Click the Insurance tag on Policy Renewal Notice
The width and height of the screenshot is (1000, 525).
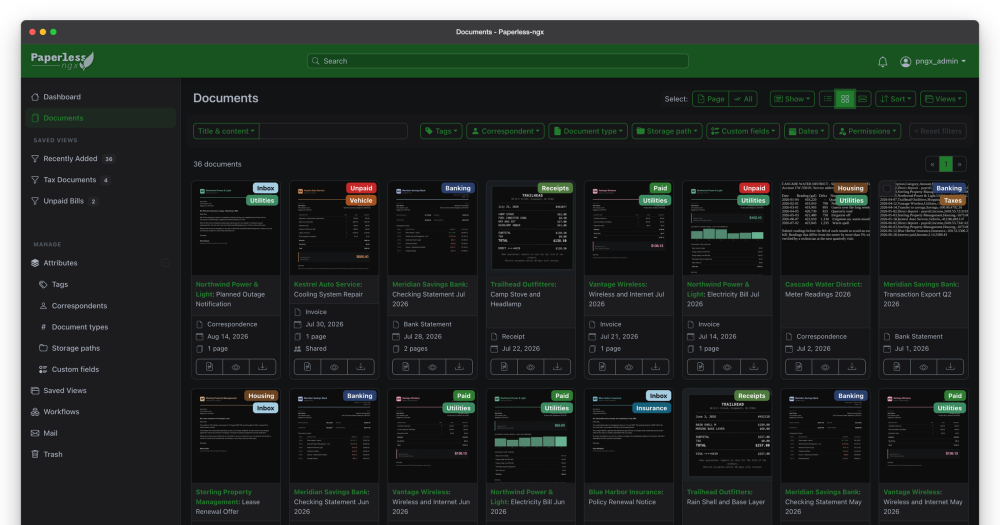[x=651, y=408]
